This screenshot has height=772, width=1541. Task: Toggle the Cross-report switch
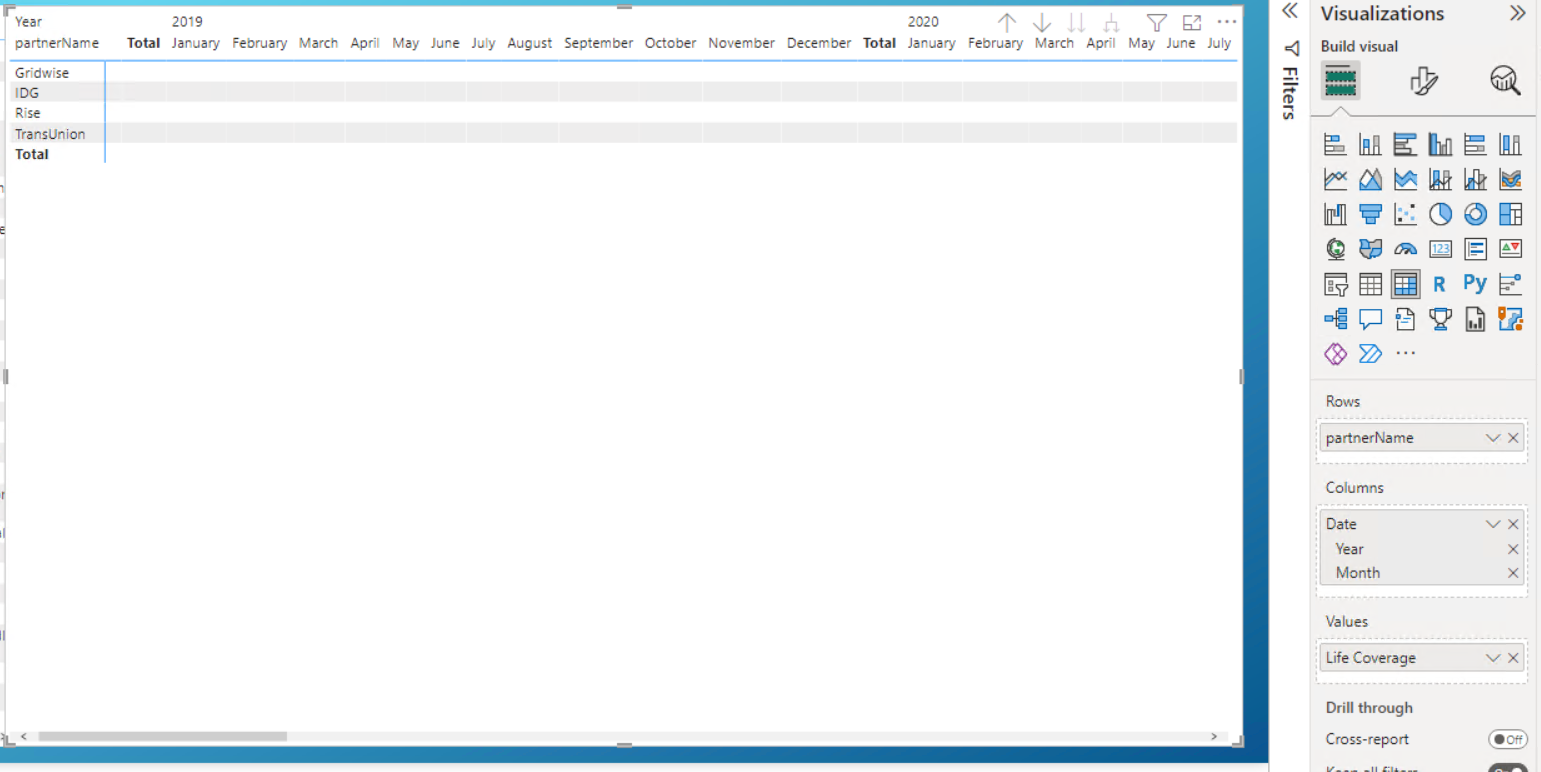(x=1507, y=740)
